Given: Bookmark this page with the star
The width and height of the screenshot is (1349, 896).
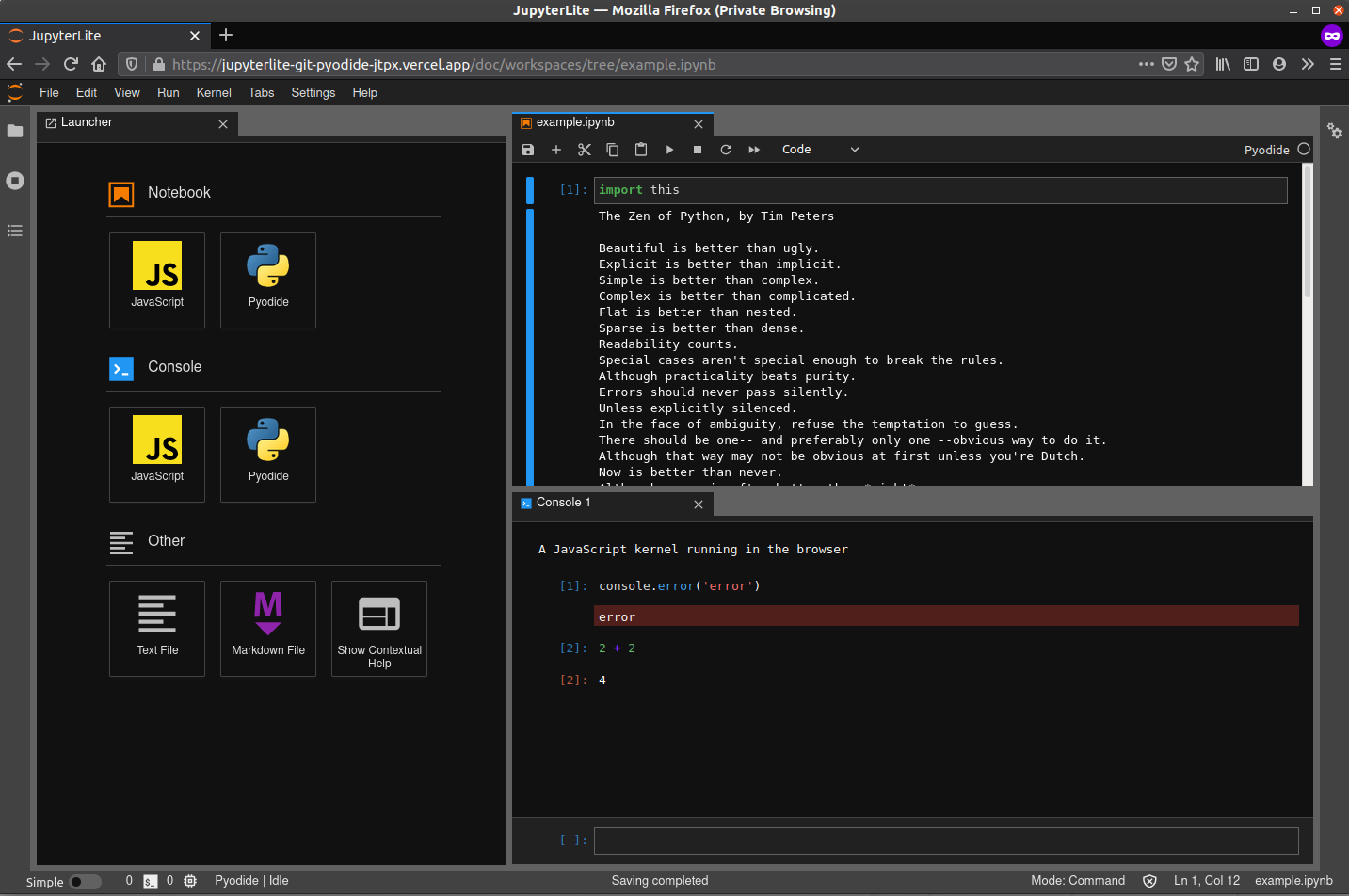Looking at the screenshot, I should tap(1192, 64).
